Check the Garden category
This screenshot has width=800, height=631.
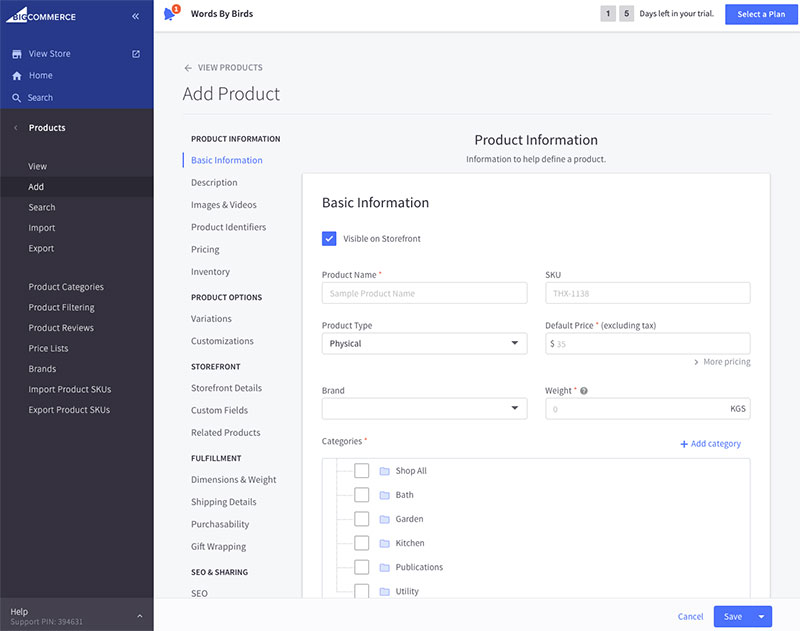tap(362, 519)
